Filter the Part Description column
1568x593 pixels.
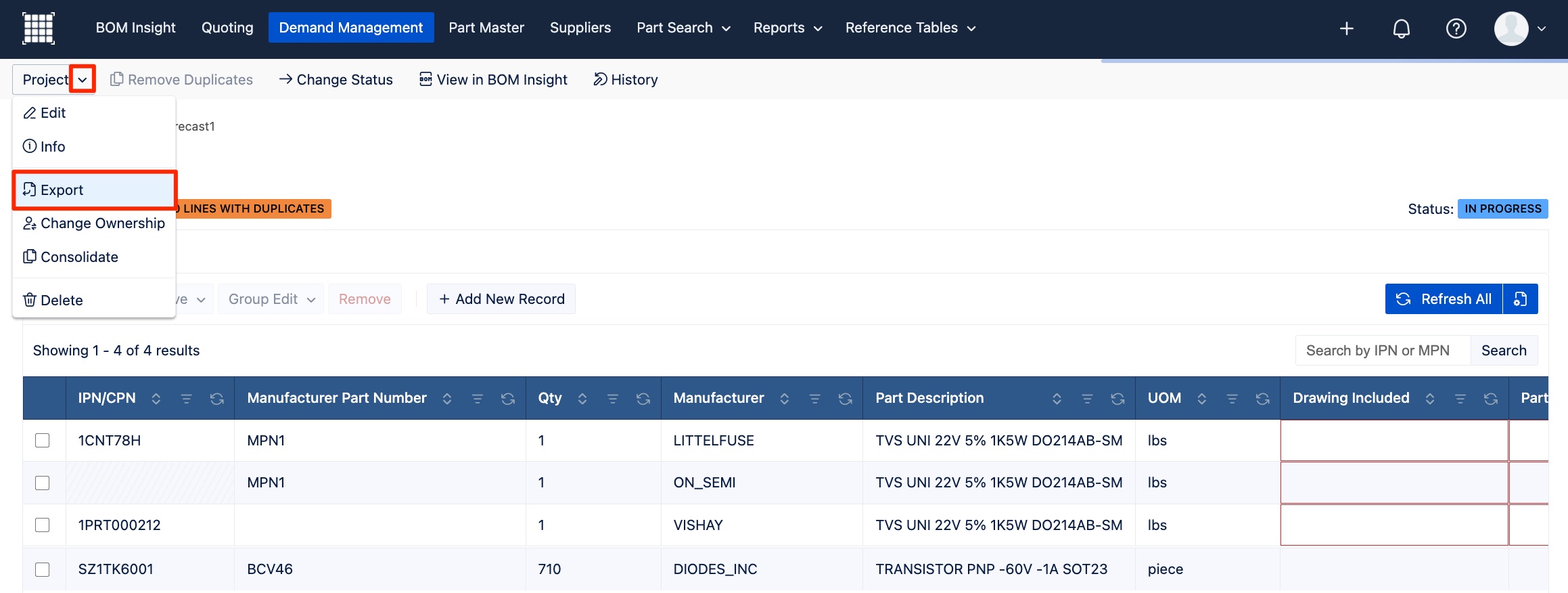tap(1087, 399)
